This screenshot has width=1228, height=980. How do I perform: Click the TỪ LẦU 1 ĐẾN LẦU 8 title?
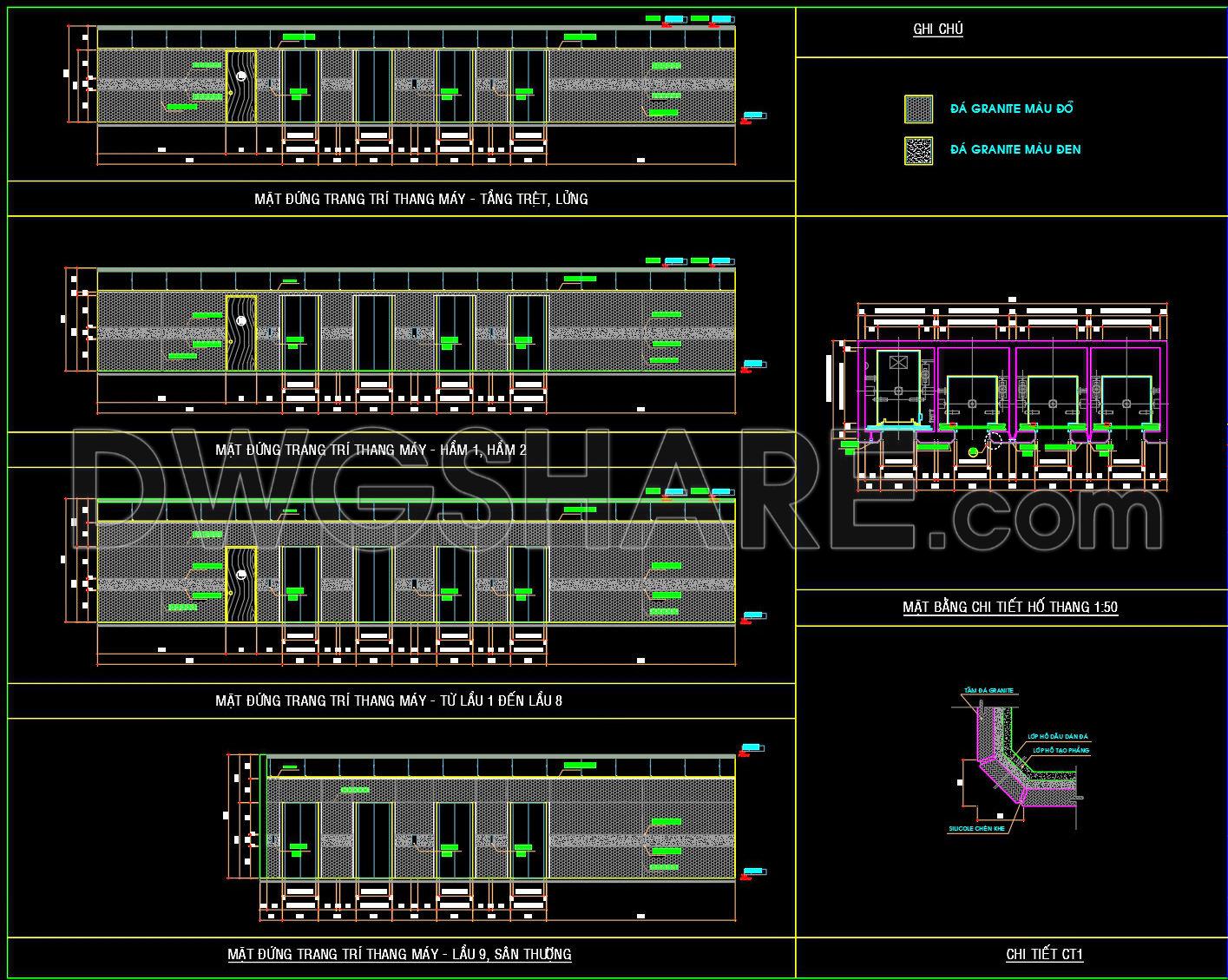388,700
